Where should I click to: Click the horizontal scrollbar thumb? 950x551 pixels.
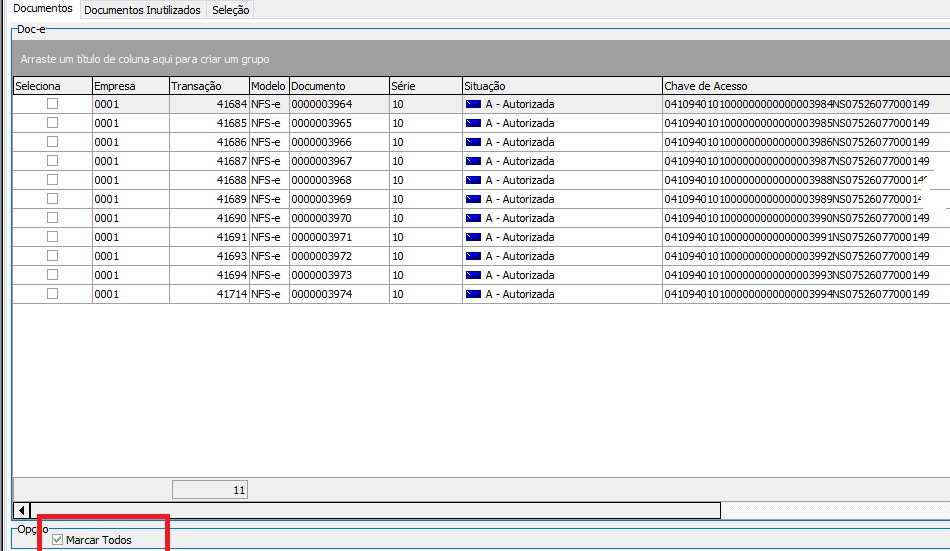(x=376, y=510)
